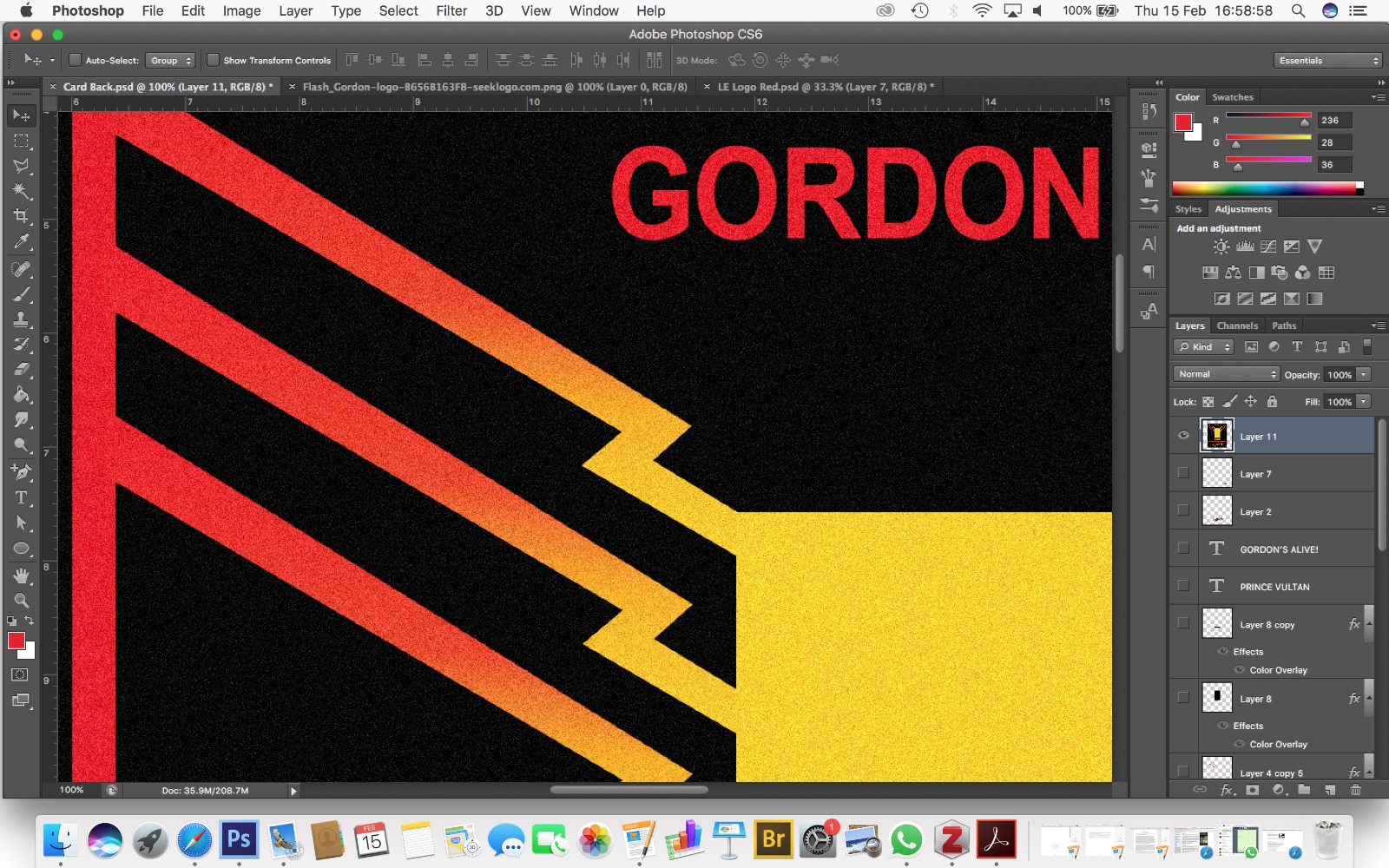Viewport: 1389px width, 868px height.
Task: Select the Lasso tool
Action: 21,166
